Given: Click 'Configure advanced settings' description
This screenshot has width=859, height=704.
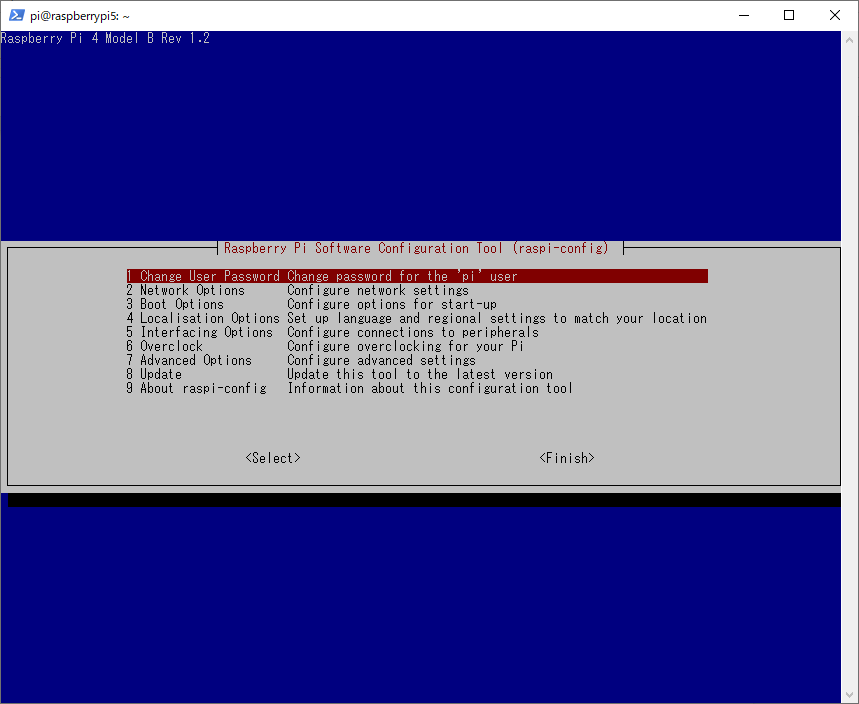Looking at the screenshot, I should point(381,360).
